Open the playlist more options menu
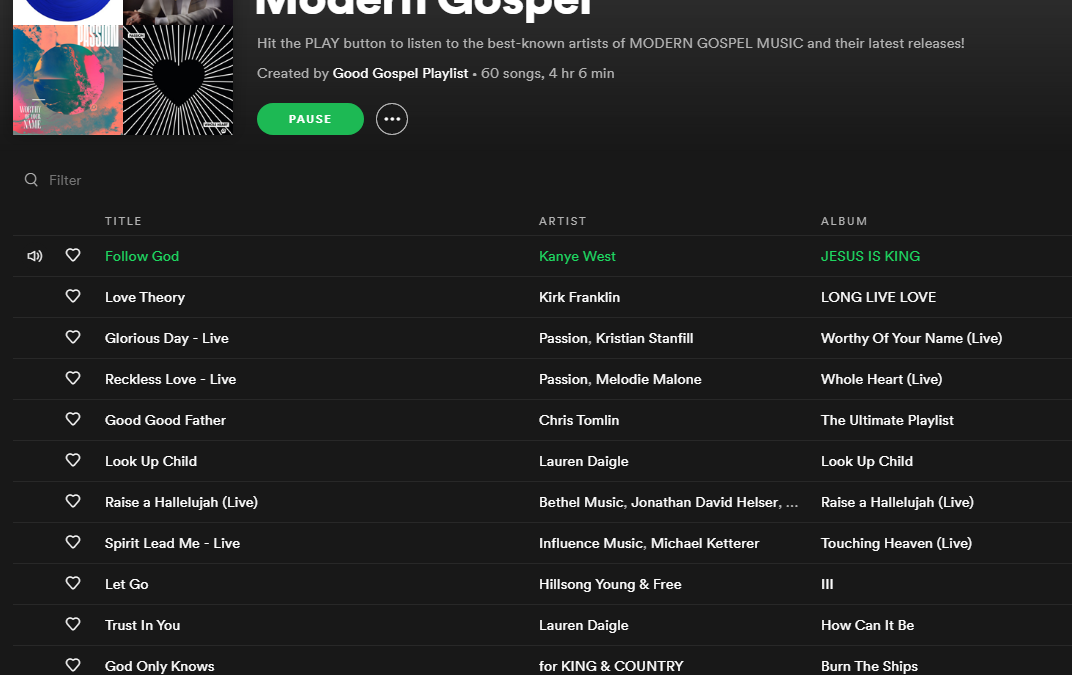 (392, 119)
